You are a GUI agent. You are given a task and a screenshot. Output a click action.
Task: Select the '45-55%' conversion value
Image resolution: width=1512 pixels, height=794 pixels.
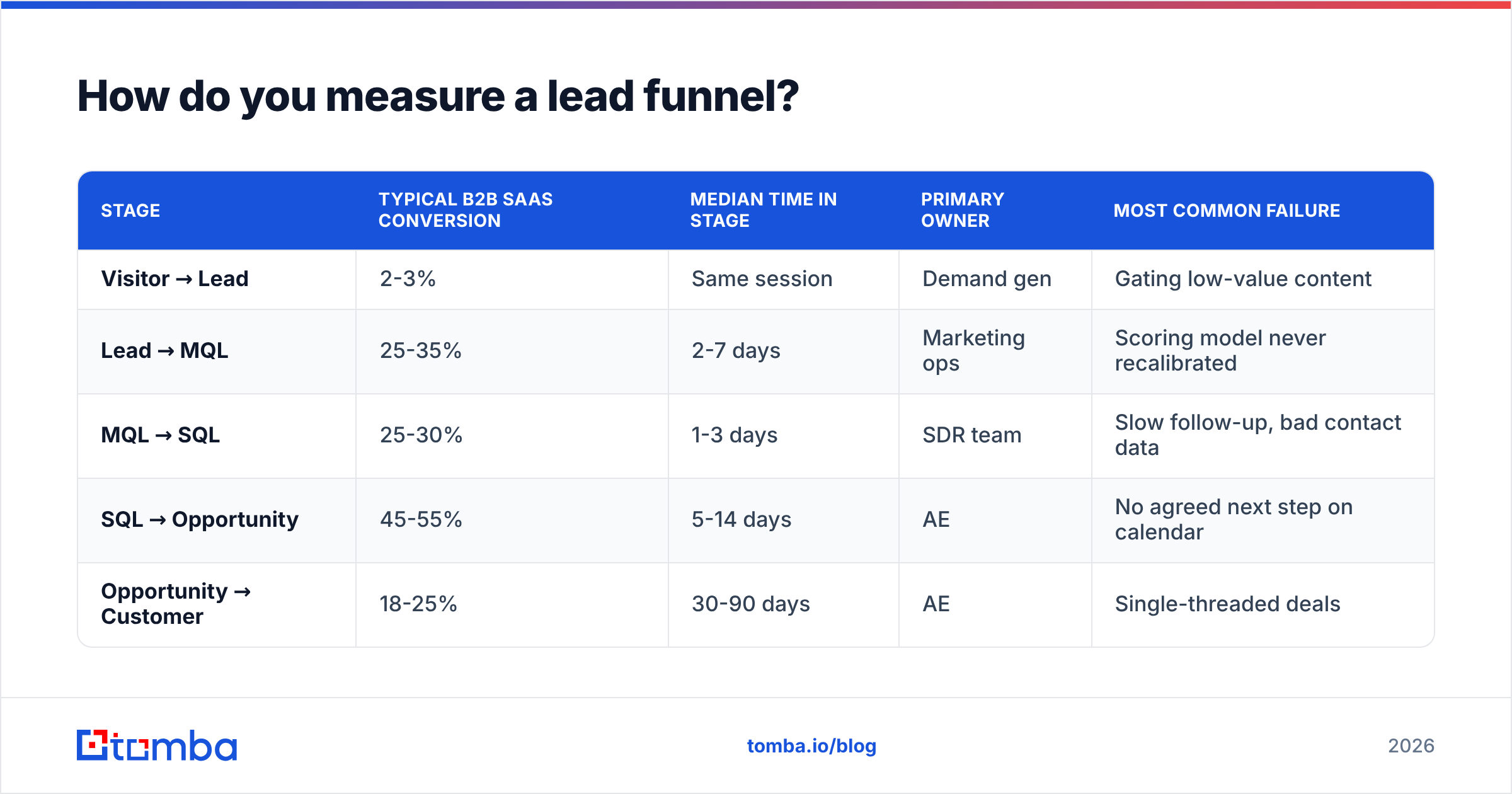(x=421, y=519)
